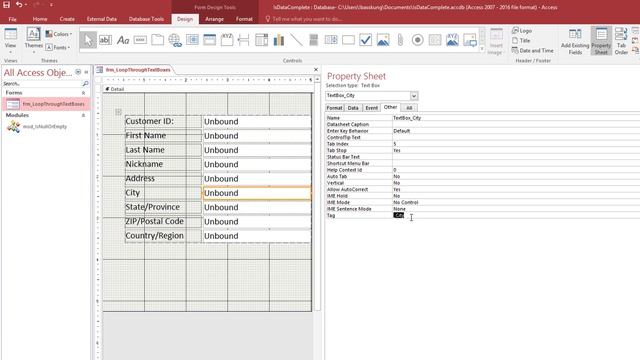Pick the Hyperlink control (globe icon)
640x360 pixels.
pos(175,40)
